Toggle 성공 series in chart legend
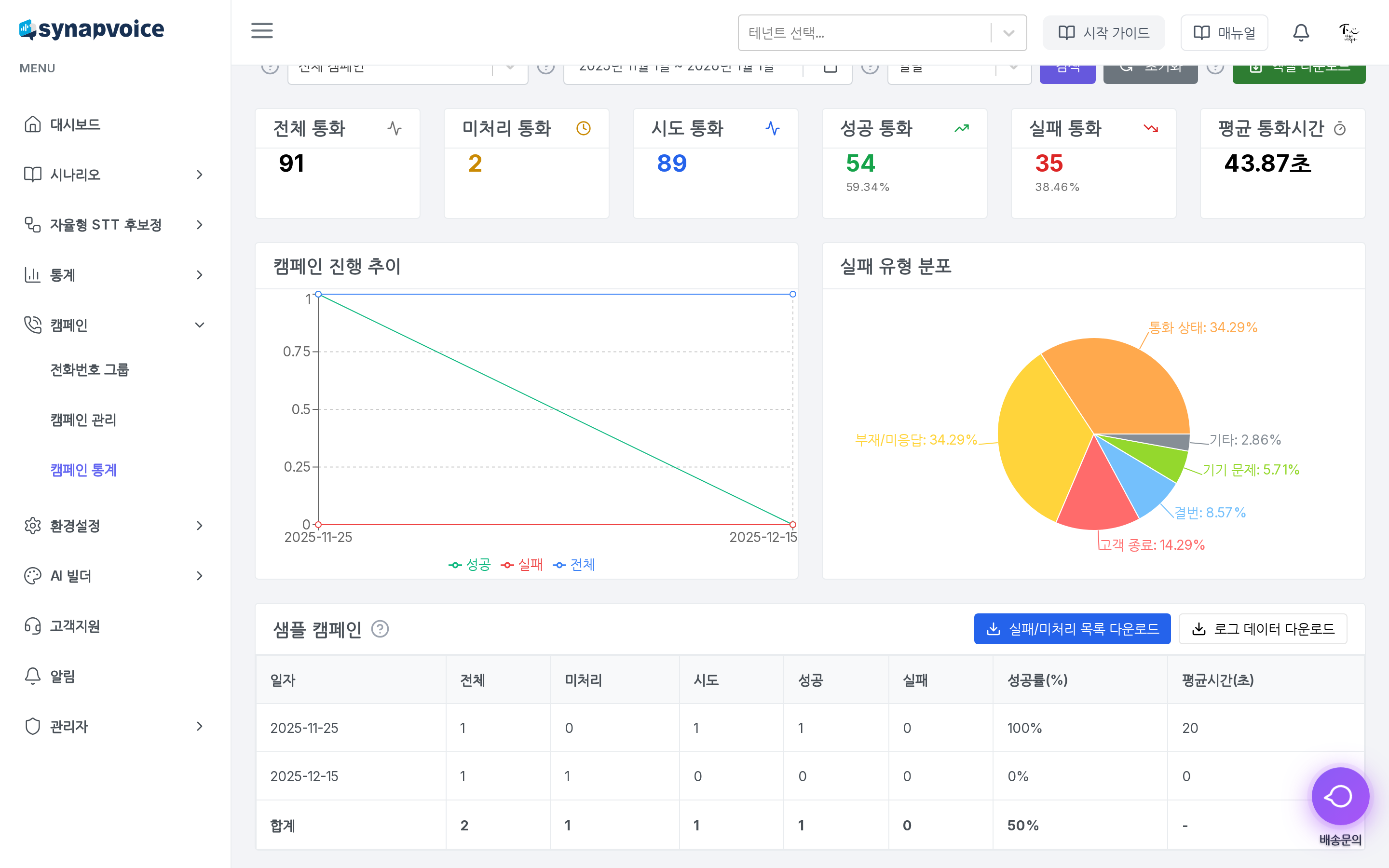This screenshot has width=1389, height=868. (x=469, y=565)
